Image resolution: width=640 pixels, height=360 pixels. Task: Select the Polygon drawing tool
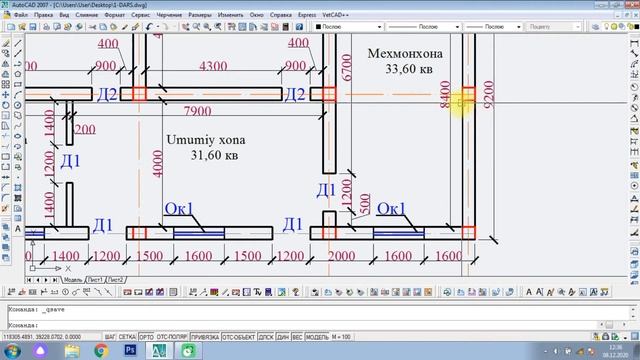click(x=18, y=74)
